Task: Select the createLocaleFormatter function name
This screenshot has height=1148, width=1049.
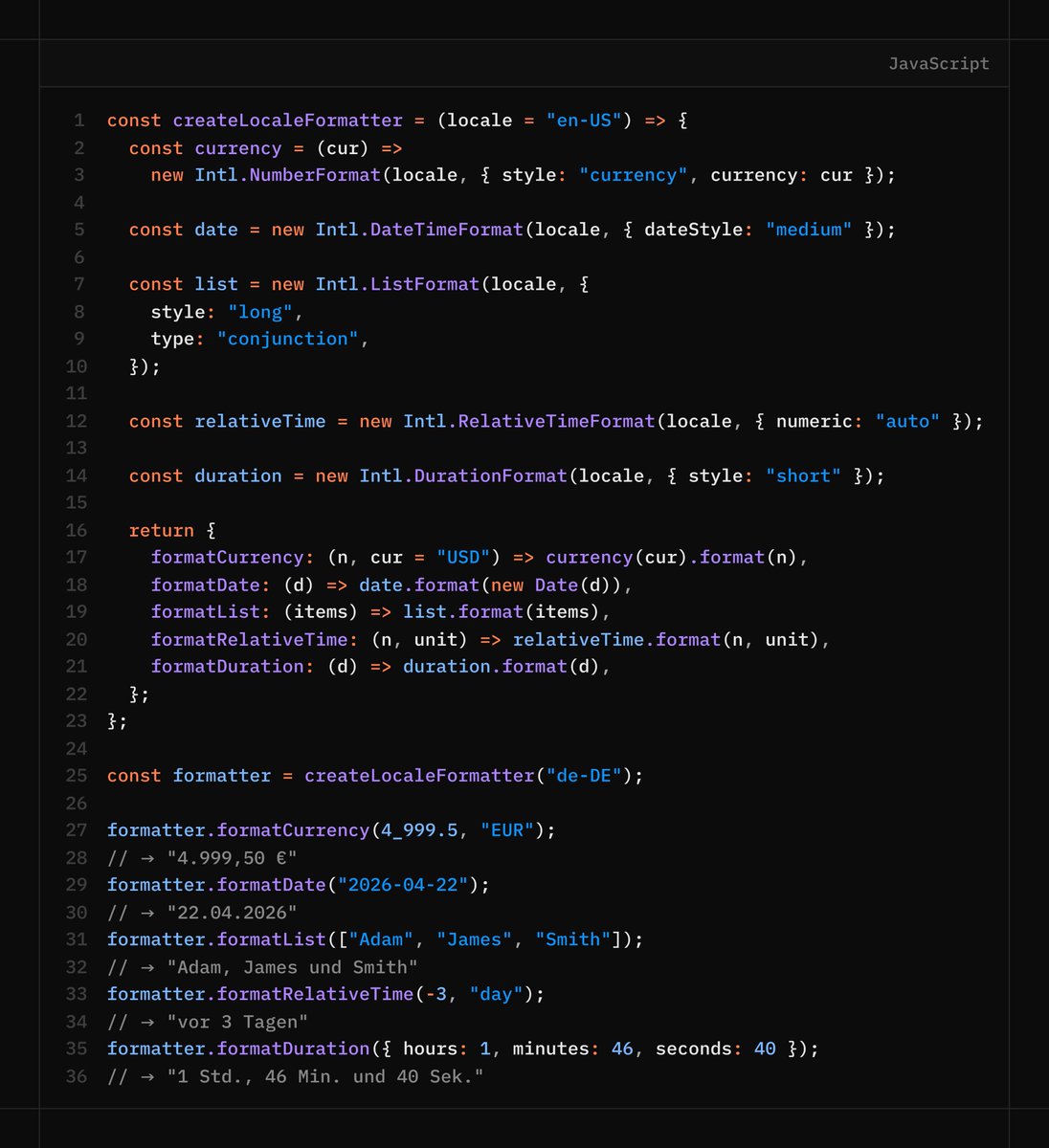Action: [x=286, y=120]
